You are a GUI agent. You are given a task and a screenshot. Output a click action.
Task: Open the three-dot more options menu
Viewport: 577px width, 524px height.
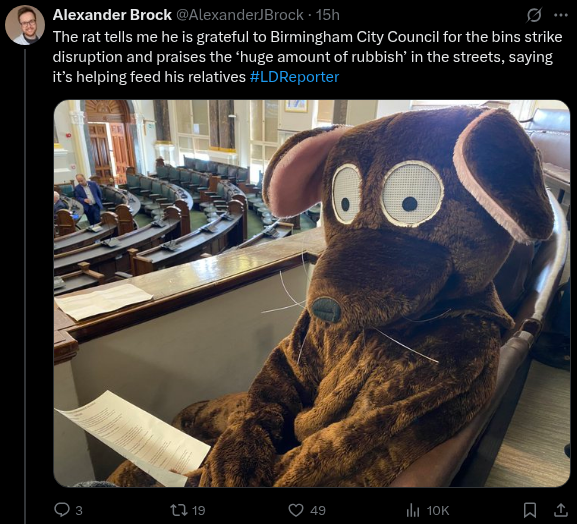point(561,15)
